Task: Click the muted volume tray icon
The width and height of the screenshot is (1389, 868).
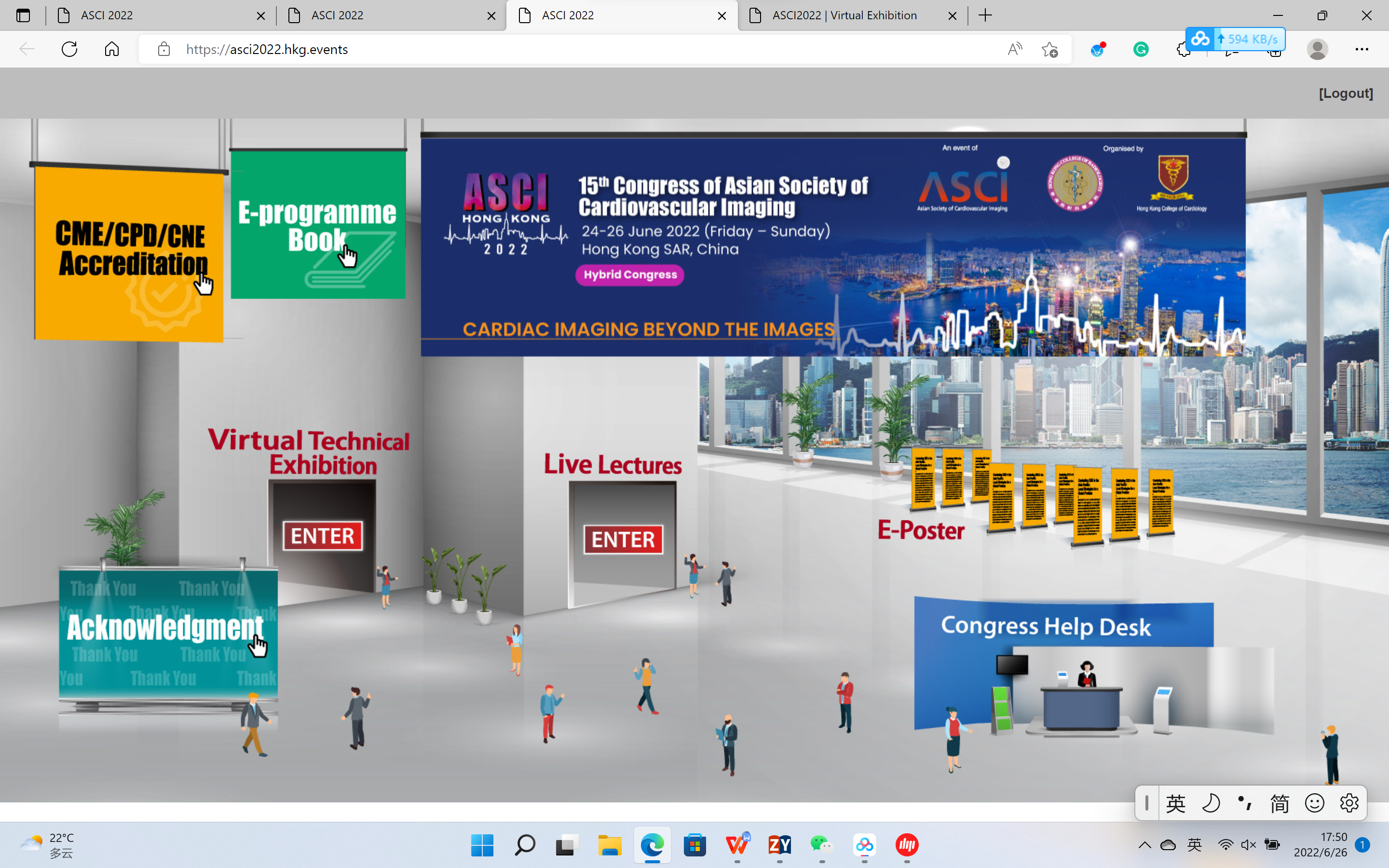Action: (x=1248, y=844)
